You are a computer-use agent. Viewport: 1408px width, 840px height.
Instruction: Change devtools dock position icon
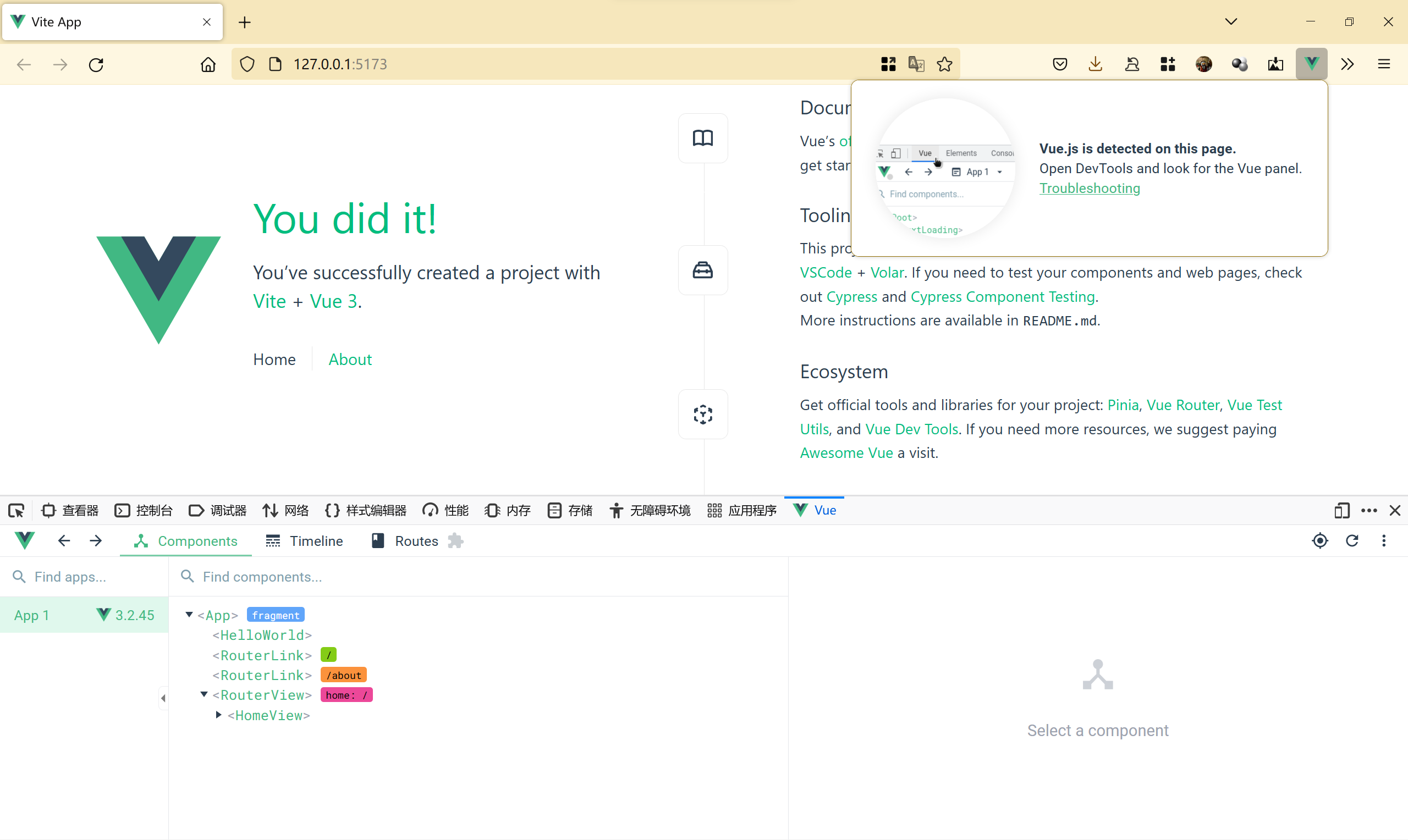pyautogui.click(x=1341, y=511)
